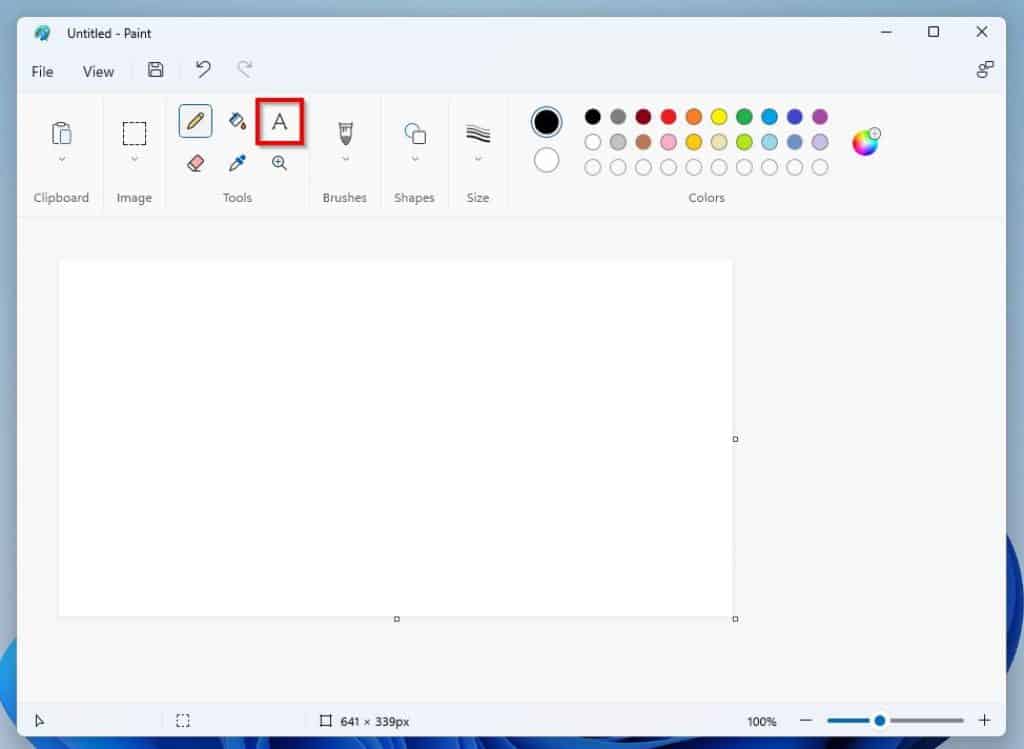Screen dimensions: 1024x749
Task: Click the Brushes tool icon
Action: coord(345,133)
